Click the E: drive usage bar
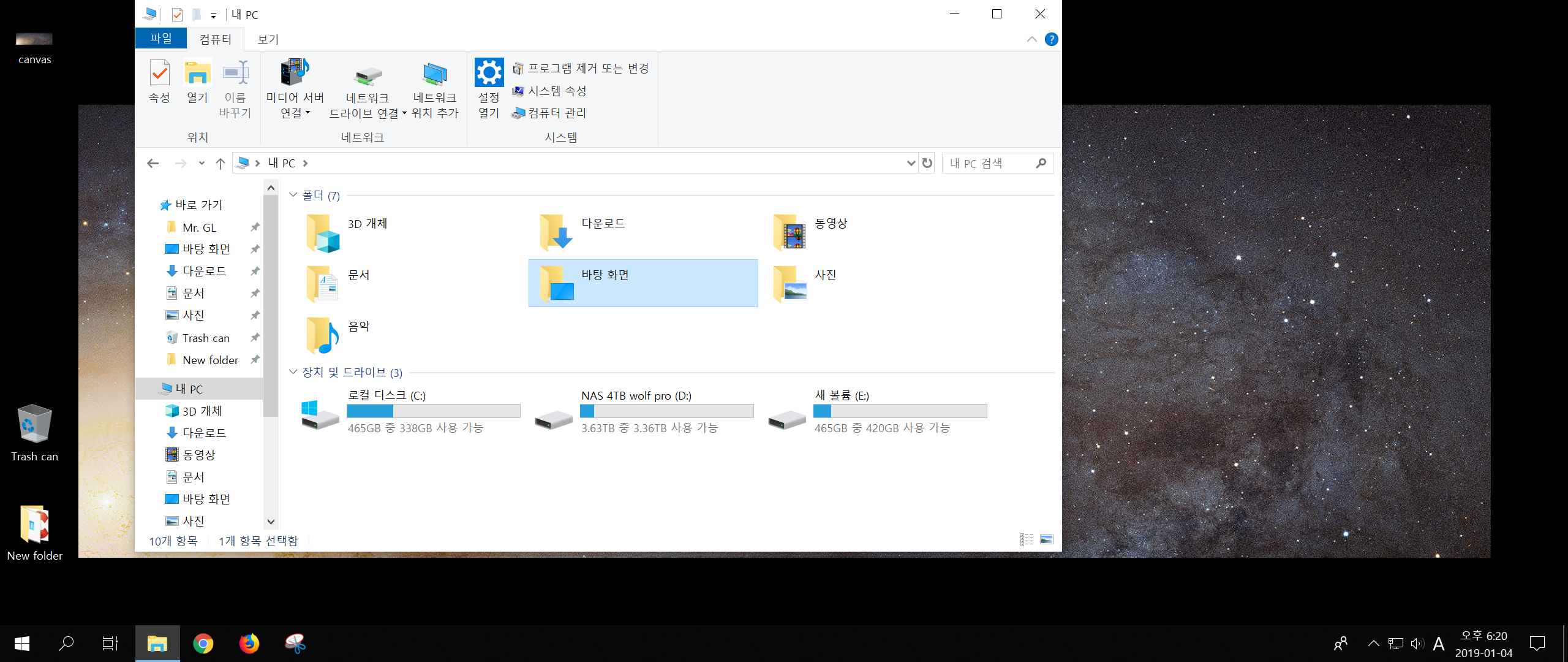Viewport: 1568px width, 662px height. point(900,411)
